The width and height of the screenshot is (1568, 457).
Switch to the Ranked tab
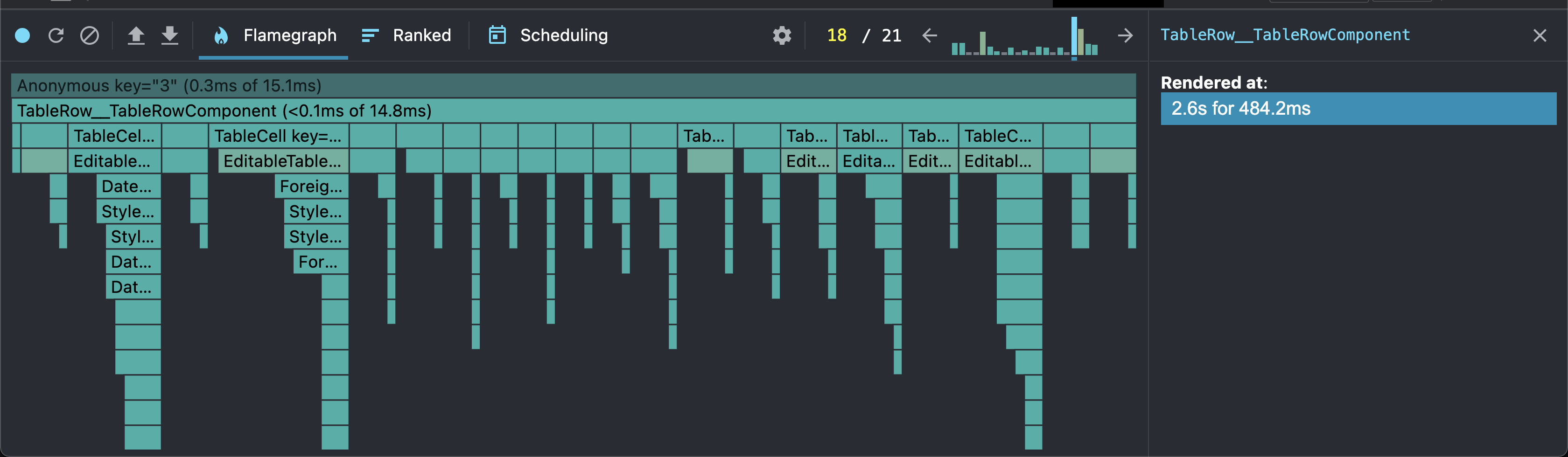[422, 35]
